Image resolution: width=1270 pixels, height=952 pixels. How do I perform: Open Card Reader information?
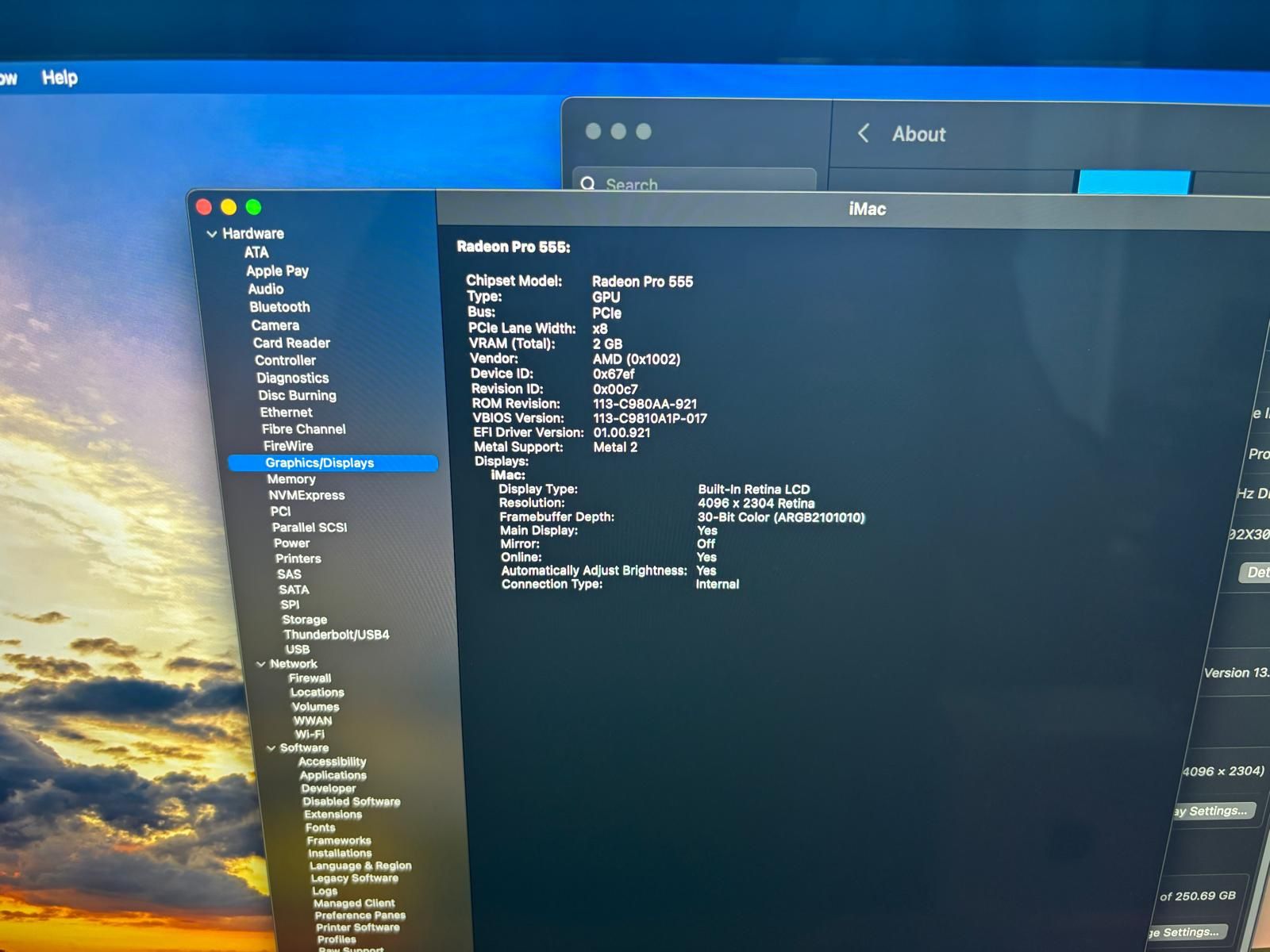[291, 343]
